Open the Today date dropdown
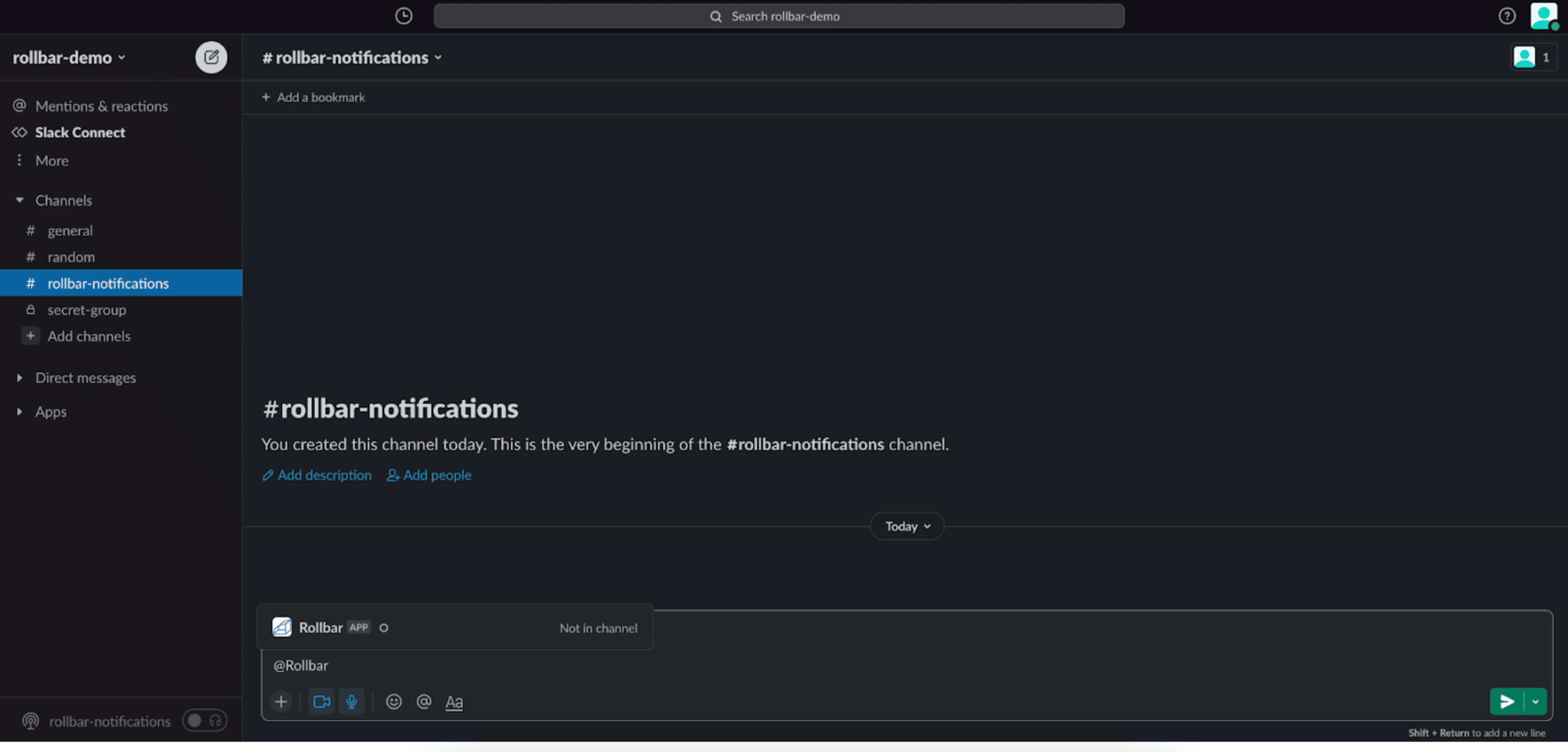 click(x=907, y=527)
